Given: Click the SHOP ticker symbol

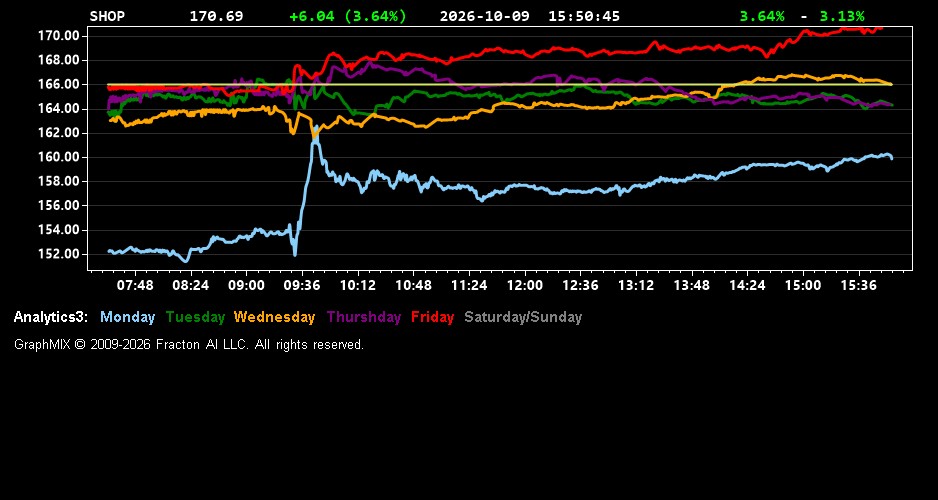Looking at the screenshot, I should (107, 16).
